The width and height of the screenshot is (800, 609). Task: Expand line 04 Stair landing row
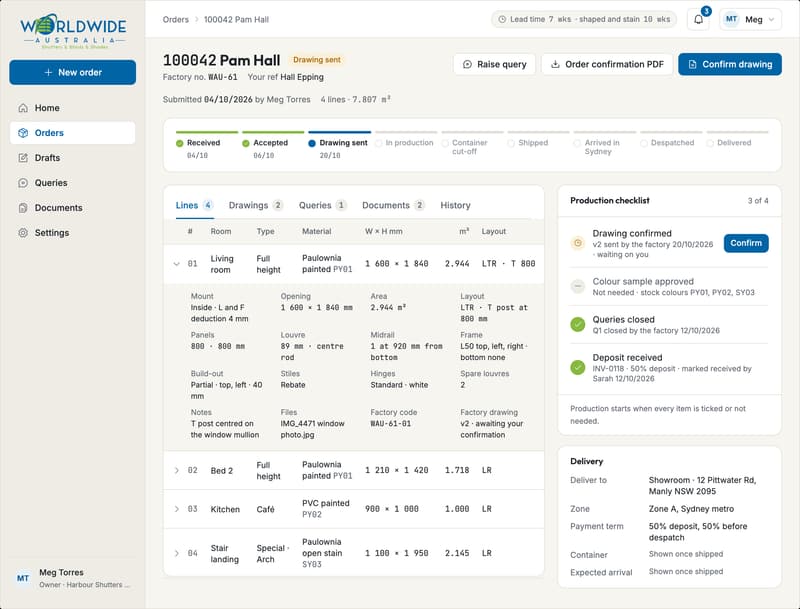tap(177, 553)
